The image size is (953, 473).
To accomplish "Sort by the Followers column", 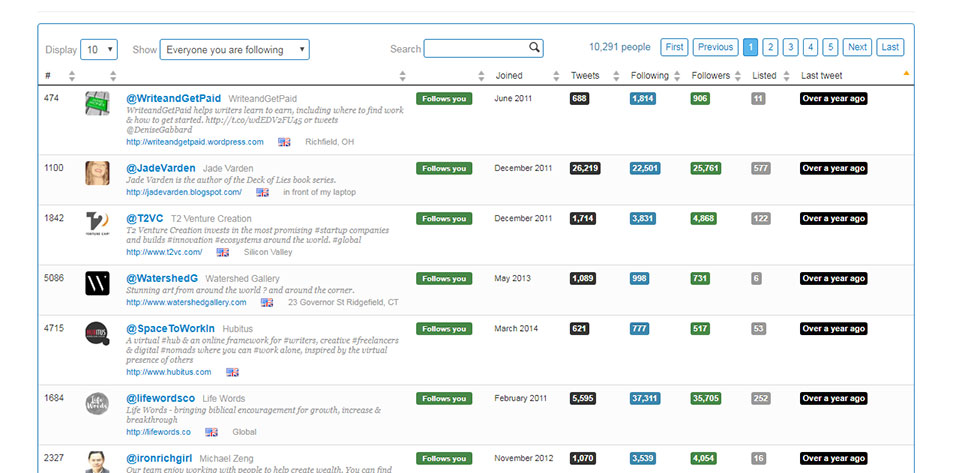I will 738,76.
